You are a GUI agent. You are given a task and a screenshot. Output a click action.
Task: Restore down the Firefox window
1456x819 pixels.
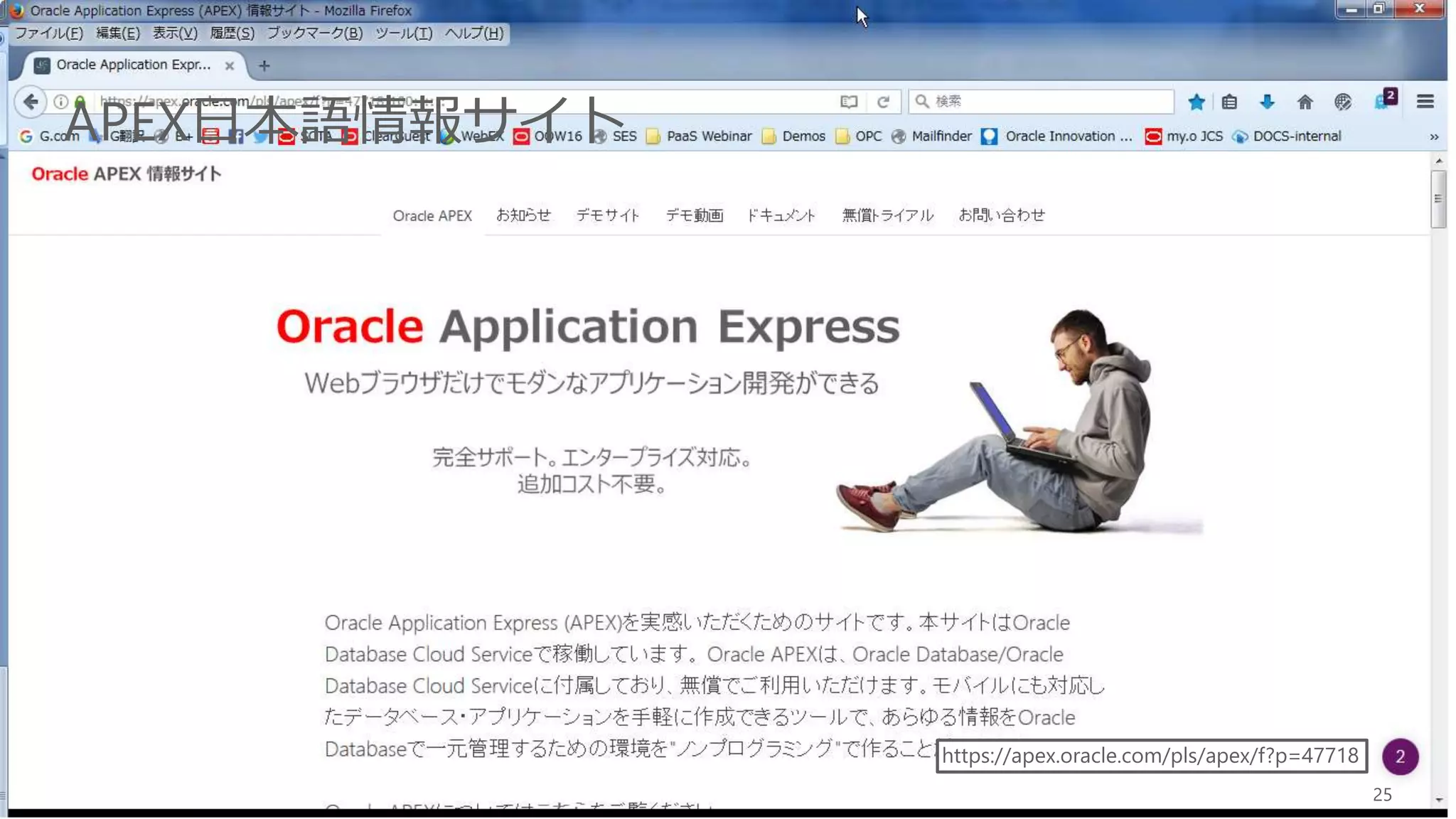pos(1379,9)
